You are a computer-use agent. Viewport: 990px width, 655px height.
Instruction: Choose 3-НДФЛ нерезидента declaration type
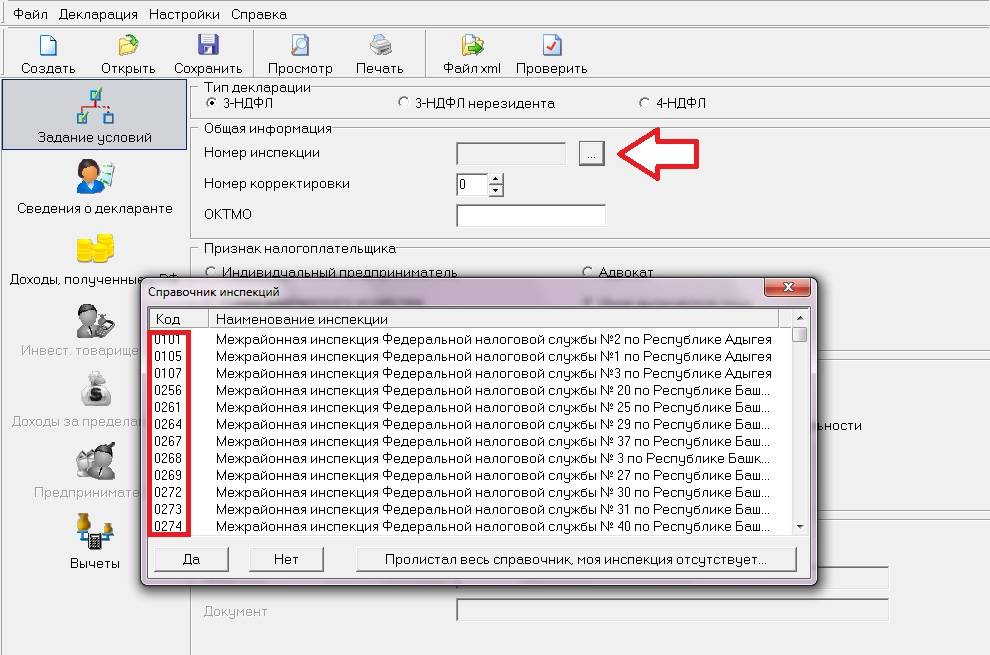[403, 103]
